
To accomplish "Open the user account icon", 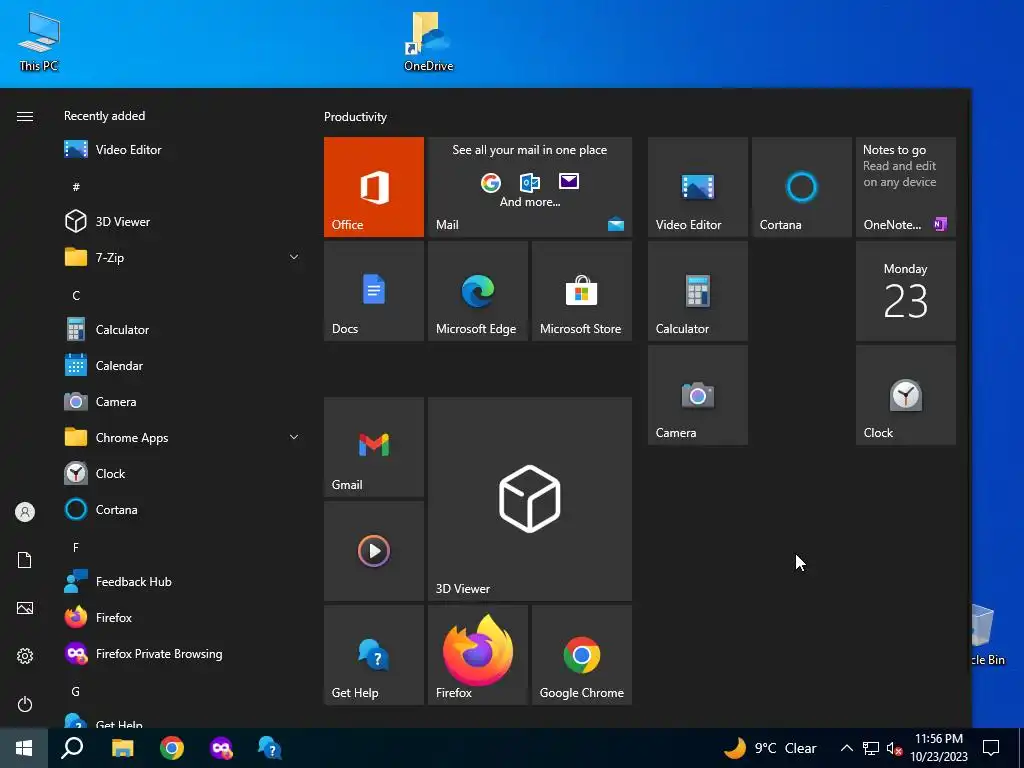I will click(x=25, y=512).
